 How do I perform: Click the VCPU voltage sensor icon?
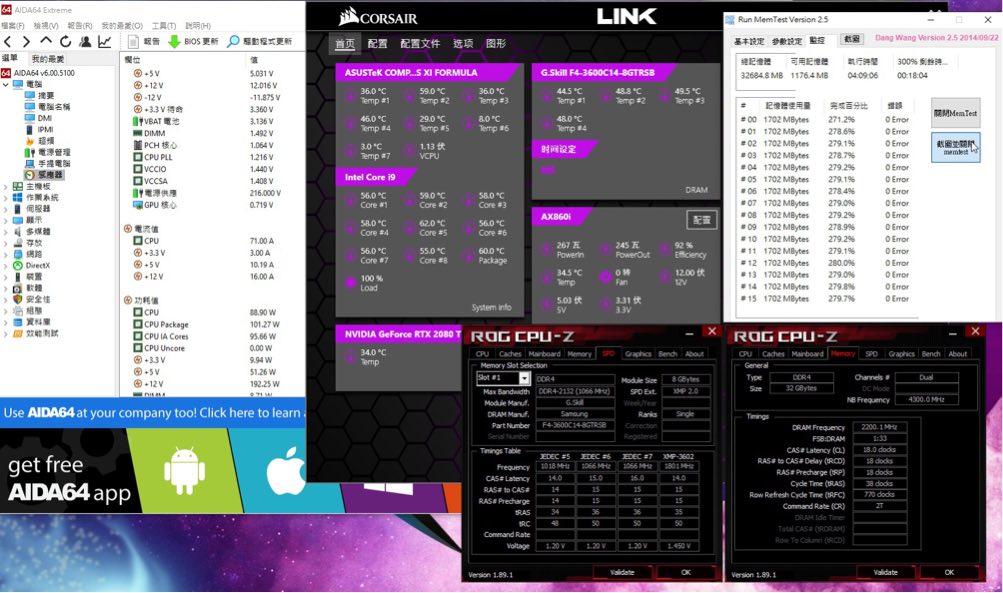pos(409,151)
